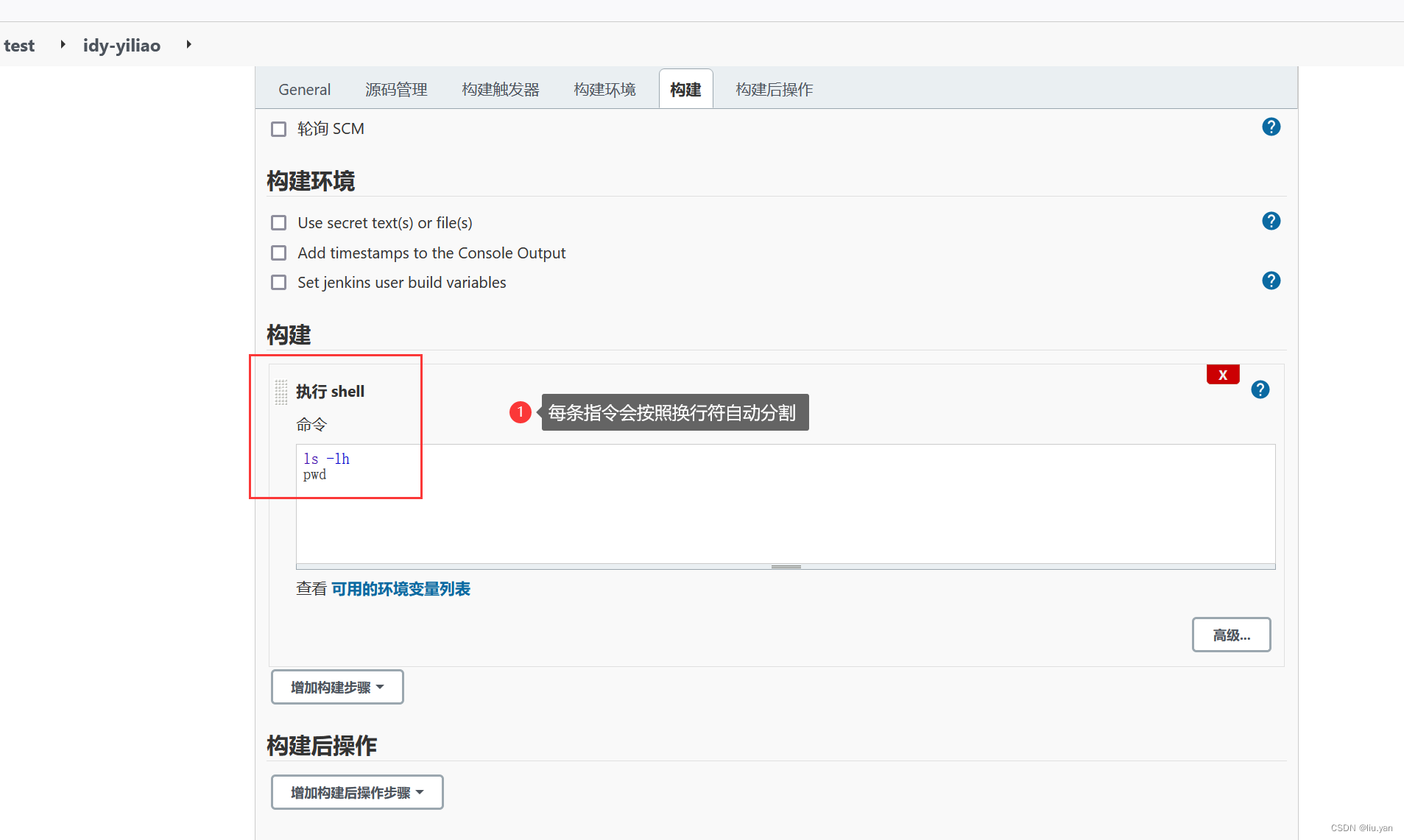Click inside the shell command textarea
This screenshot has height=840, width=1404.
[786, 504]
